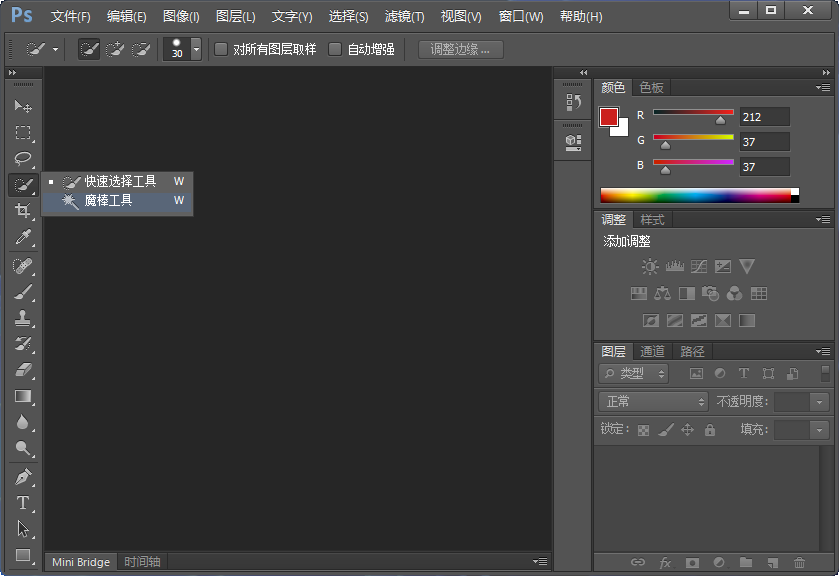Viewport: 839px width, 576px height.
Task: Select the Blur tool
Action: coord(23,422)
